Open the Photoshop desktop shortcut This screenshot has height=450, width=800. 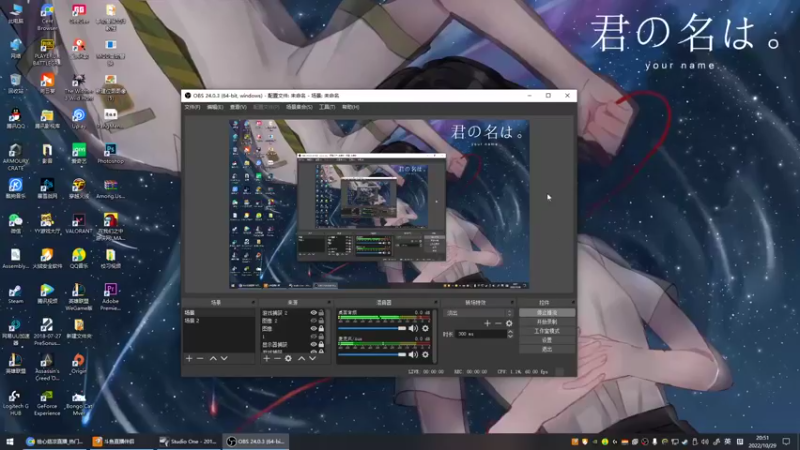click(110, 153)
